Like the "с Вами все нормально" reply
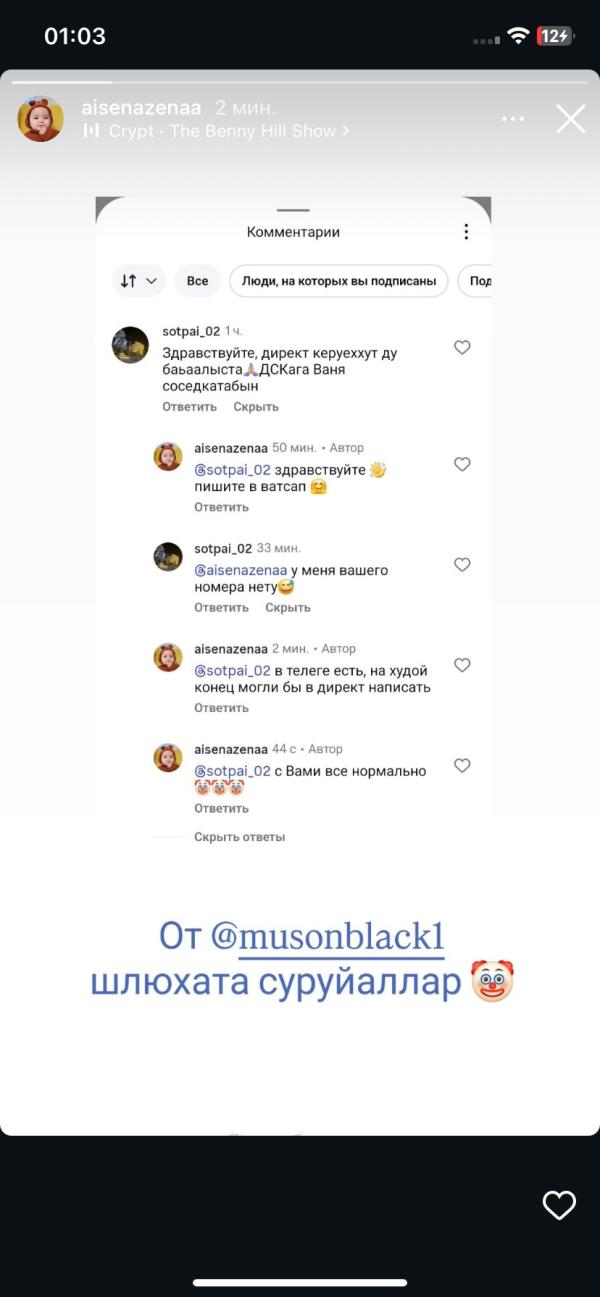The image size is (600, 1297). (x=462, y=766)
